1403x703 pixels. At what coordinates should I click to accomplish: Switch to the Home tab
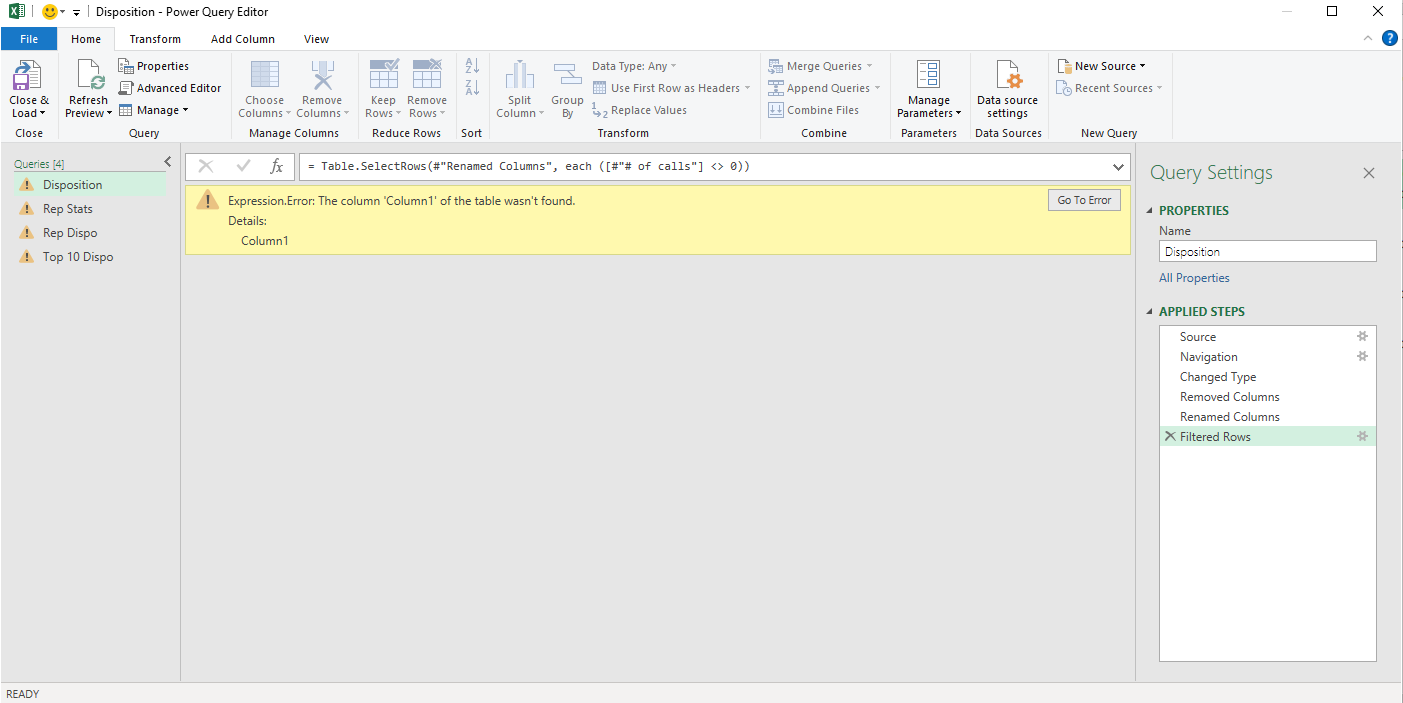86,39
